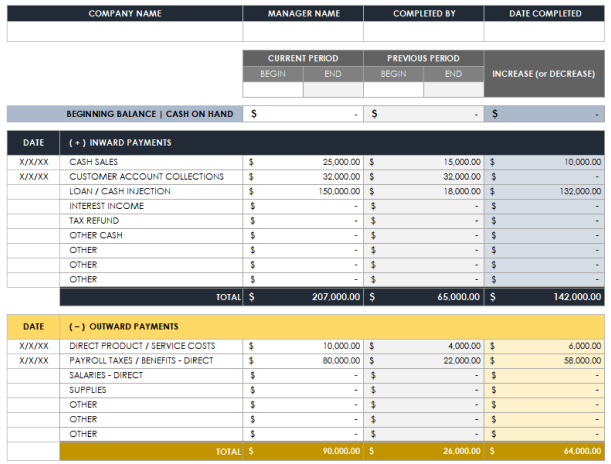This screenshot has width=611, height=464.
Task: Select the COMPANY NAME header cell
Action: (x=125, y=13)
